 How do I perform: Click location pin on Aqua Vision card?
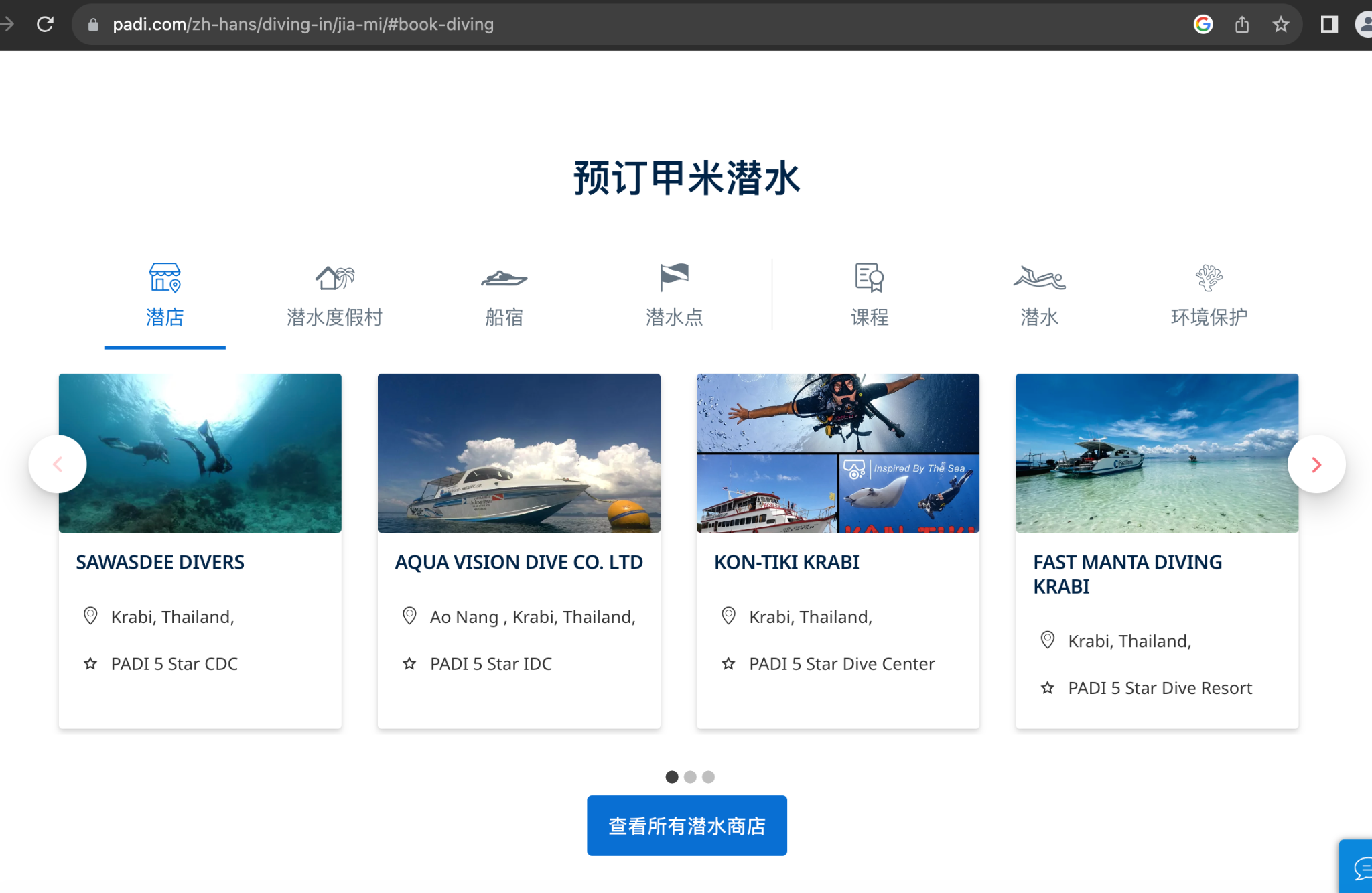(x=409, y=616)
